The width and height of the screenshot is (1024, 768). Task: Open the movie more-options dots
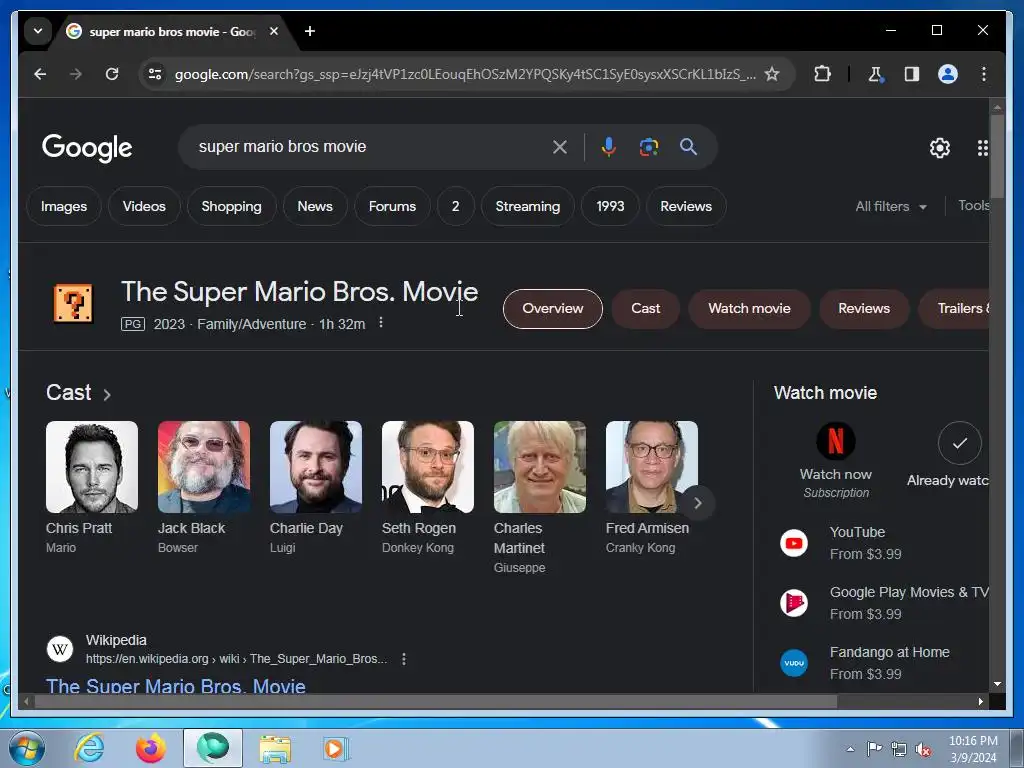click(381, 323)
